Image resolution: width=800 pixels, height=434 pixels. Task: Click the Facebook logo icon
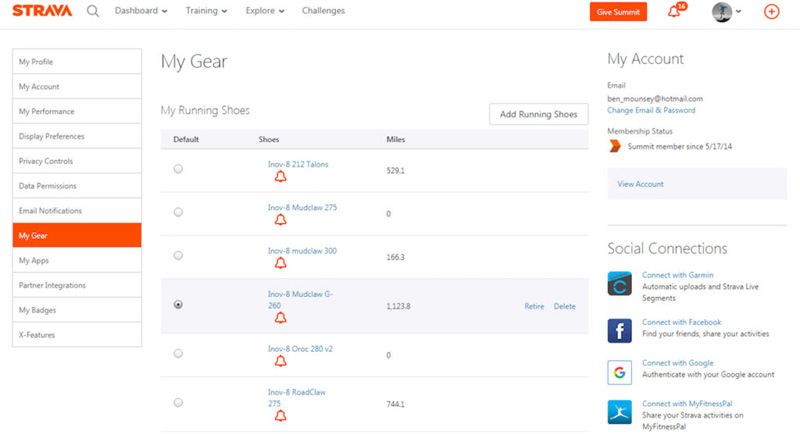click(619, 329)
